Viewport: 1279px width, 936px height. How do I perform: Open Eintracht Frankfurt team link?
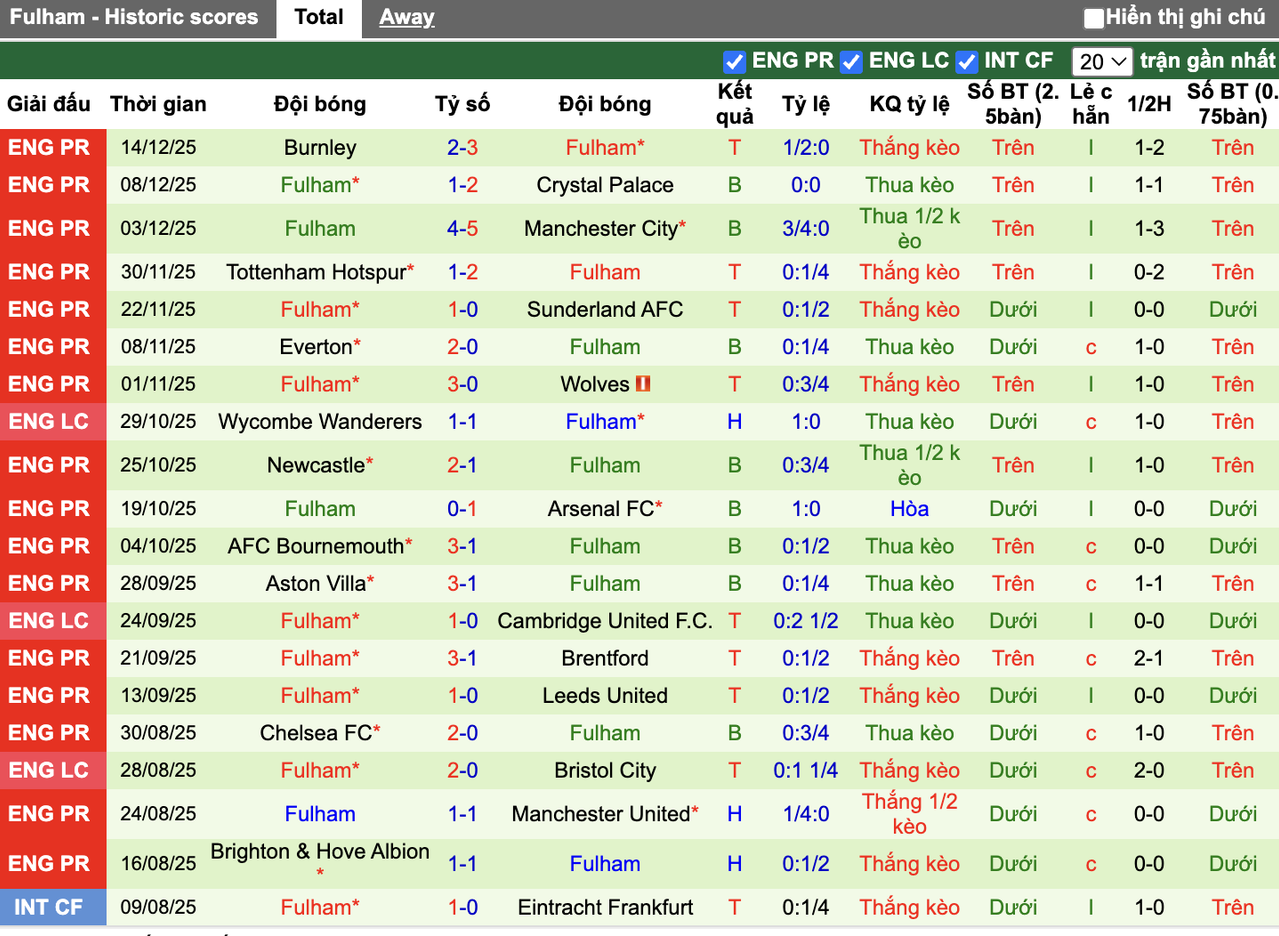(x=605, y=908)
